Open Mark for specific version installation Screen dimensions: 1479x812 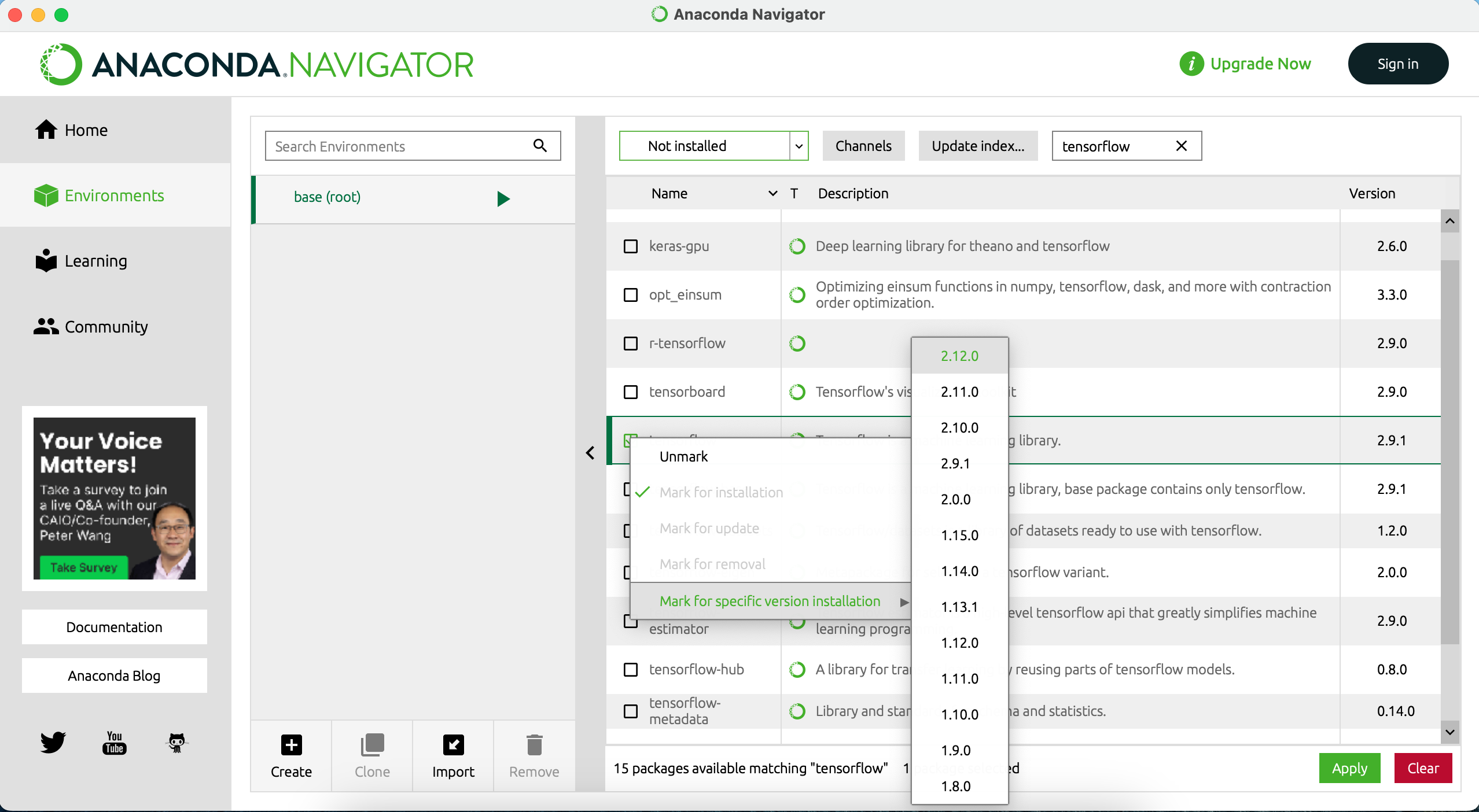(770, 601)
